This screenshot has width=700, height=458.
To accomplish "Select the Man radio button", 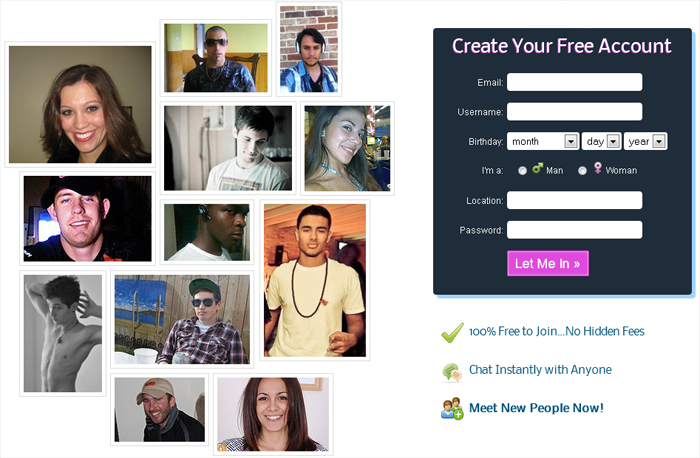I will pyautogui.click(x=522, y=171).
